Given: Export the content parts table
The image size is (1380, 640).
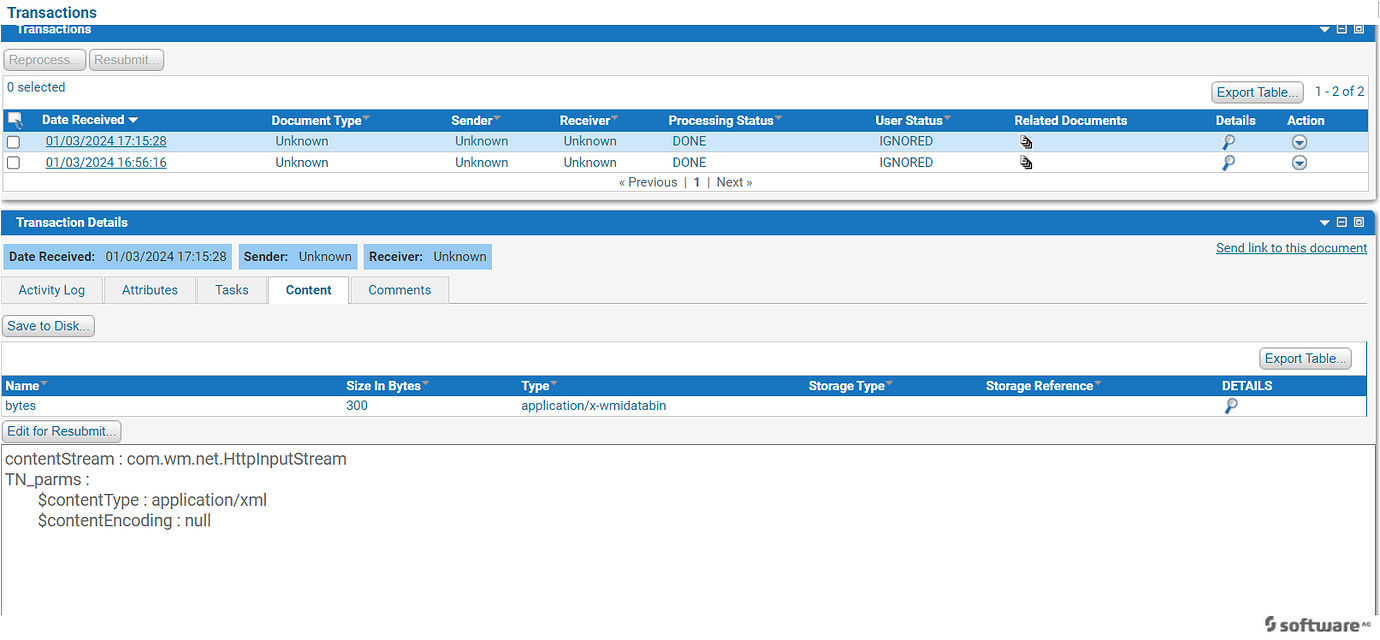Looking at the screenshot, I should (x=1305, y=358).
